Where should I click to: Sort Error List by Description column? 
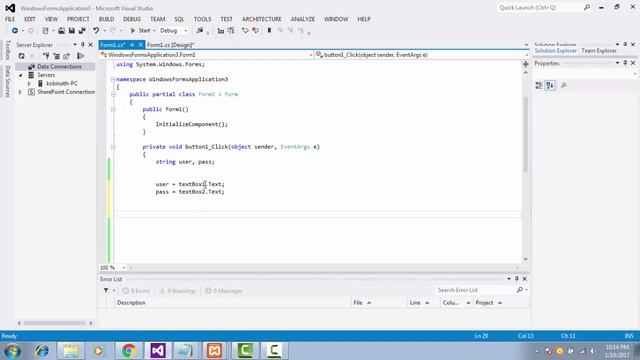tap(233, 303)
